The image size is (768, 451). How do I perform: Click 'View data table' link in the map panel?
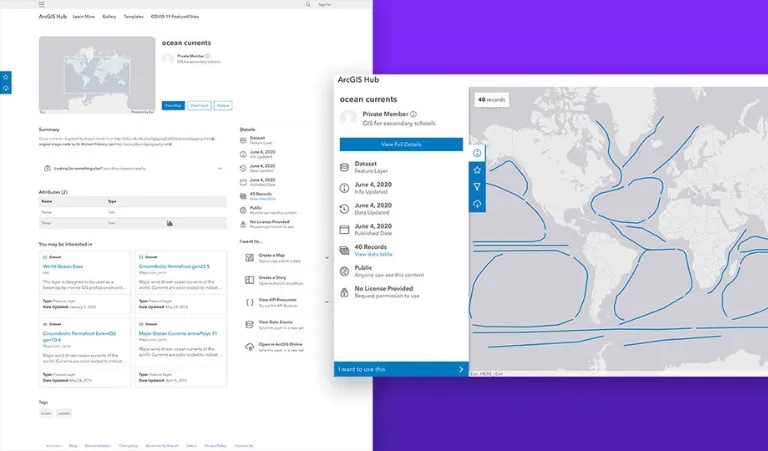[373, 255]
